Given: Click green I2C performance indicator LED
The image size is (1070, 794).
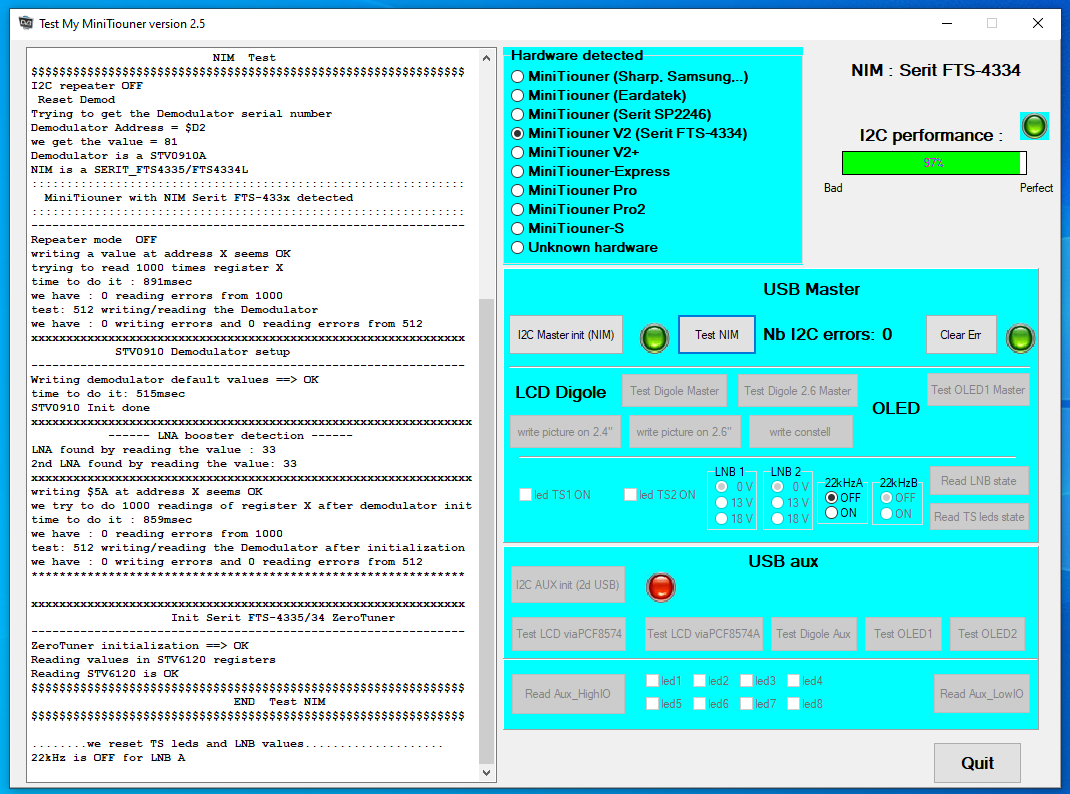Looking at the screenshot, I should 1034,126.
